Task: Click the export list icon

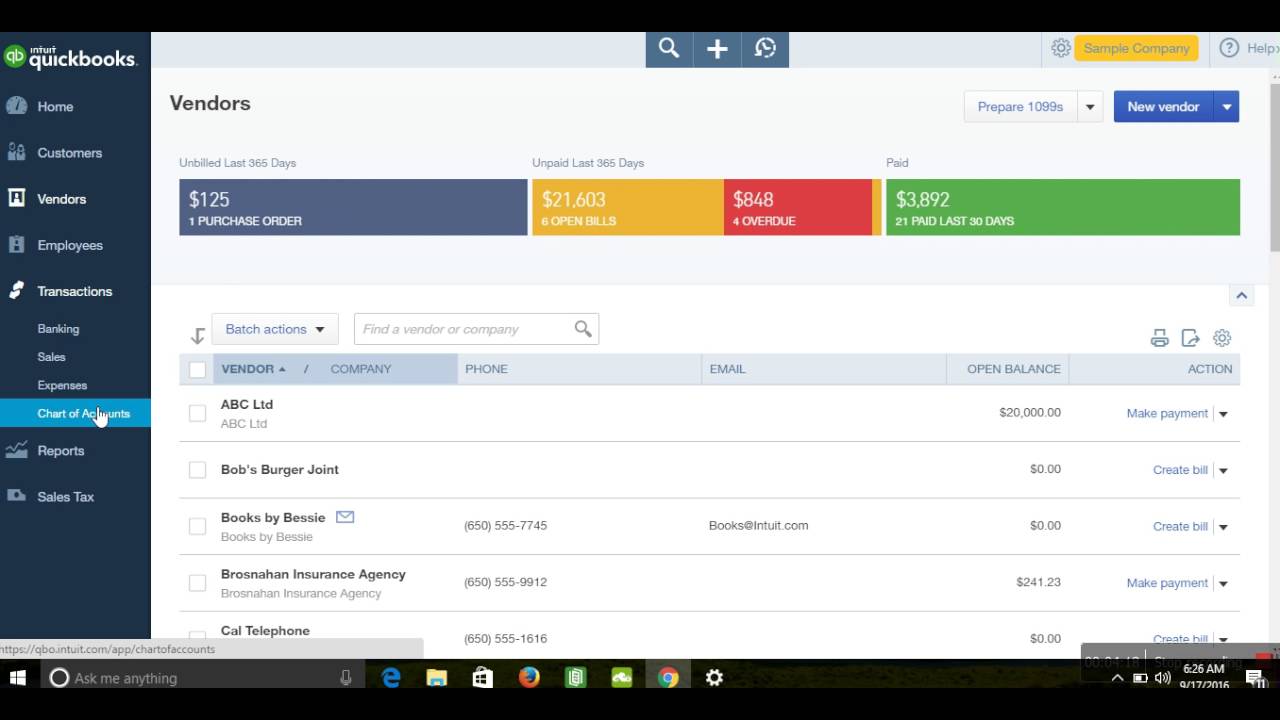Action: pyautogui.click(x=1190, y=338)
